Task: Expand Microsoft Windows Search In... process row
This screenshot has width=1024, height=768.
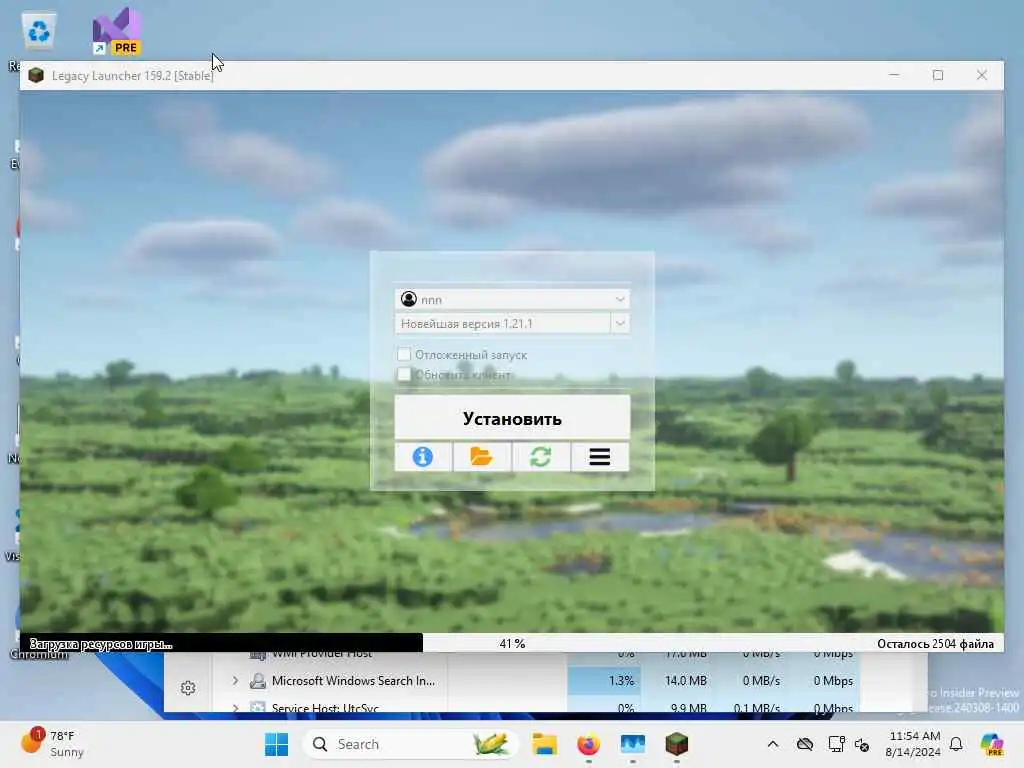Action: pos(235,680)
